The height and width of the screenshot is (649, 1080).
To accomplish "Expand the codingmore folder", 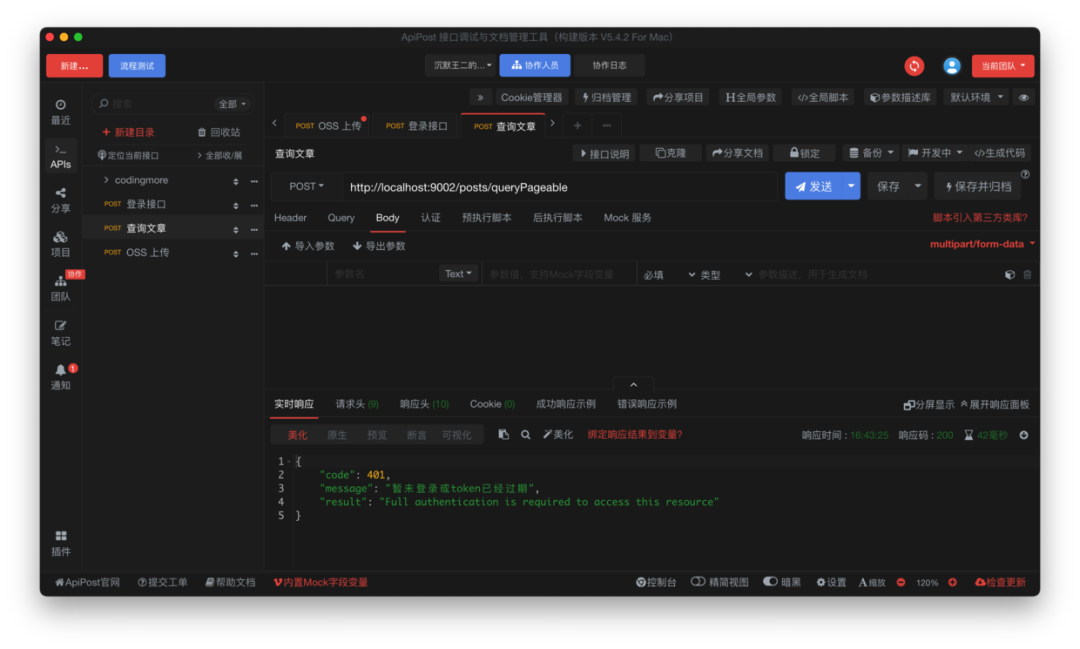I will (106, 180).
